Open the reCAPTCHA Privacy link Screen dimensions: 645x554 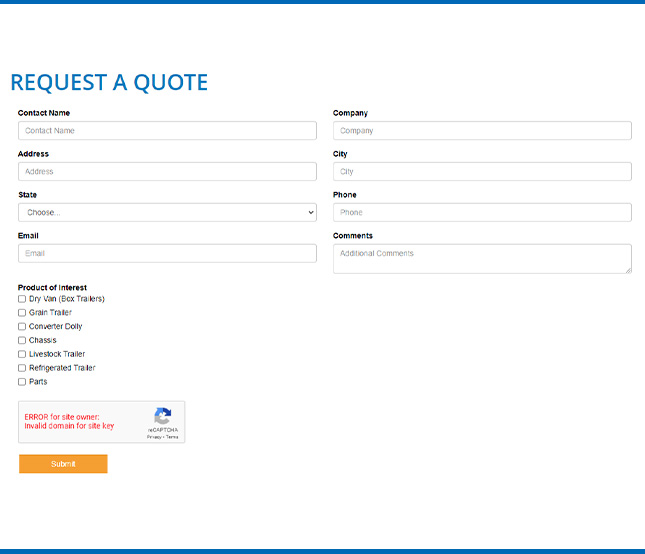153,437
